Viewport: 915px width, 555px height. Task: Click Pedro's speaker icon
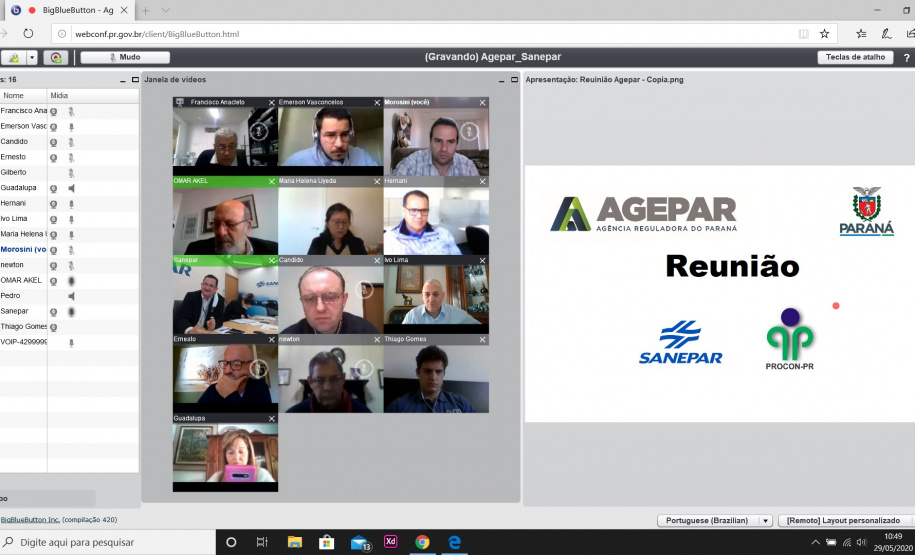(71, 296)
